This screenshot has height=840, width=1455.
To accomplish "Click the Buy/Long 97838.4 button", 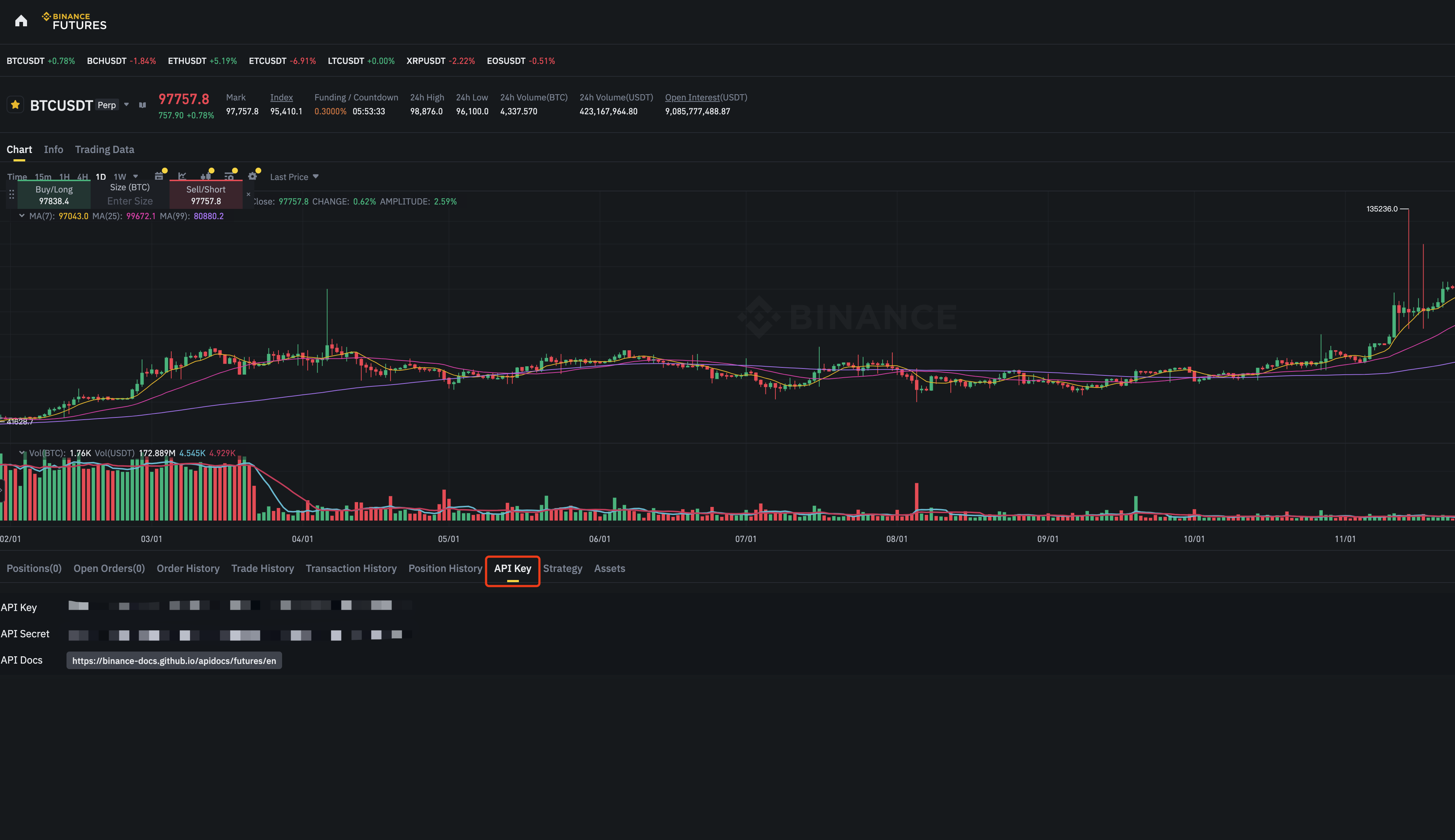I will point(54,195).
